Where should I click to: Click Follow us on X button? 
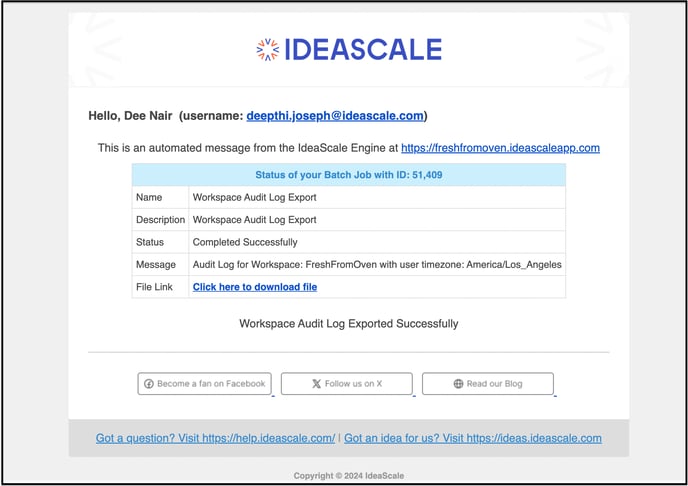pyautogui.click(x=347, y=384)
